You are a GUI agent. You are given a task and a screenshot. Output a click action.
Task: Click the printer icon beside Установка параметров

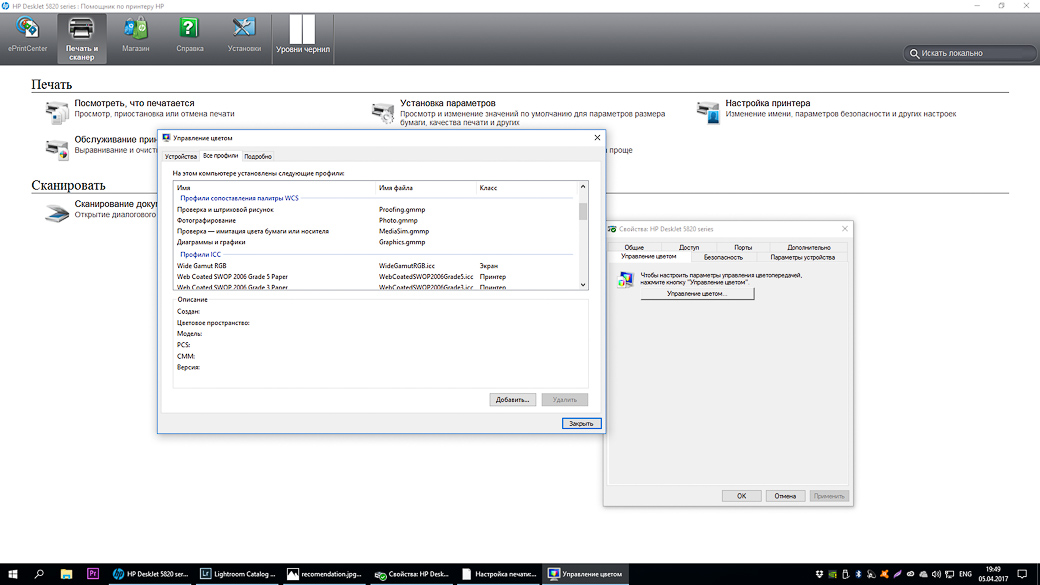(x=383, y=113)
